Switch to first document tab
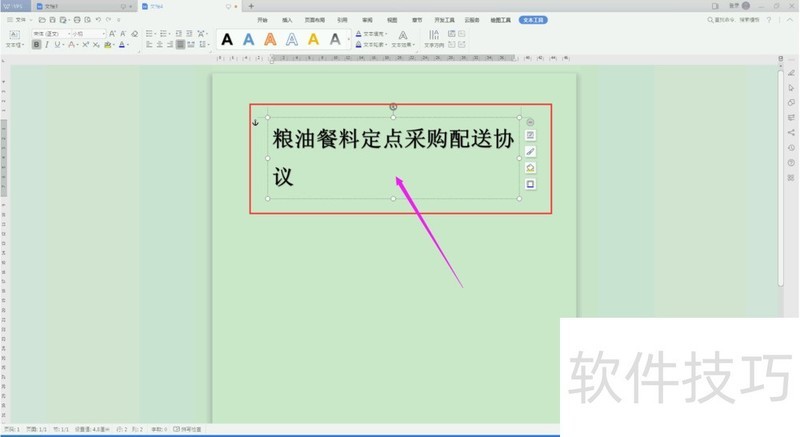800x437 pixels. pyautogui.click(x=82, y=6)
